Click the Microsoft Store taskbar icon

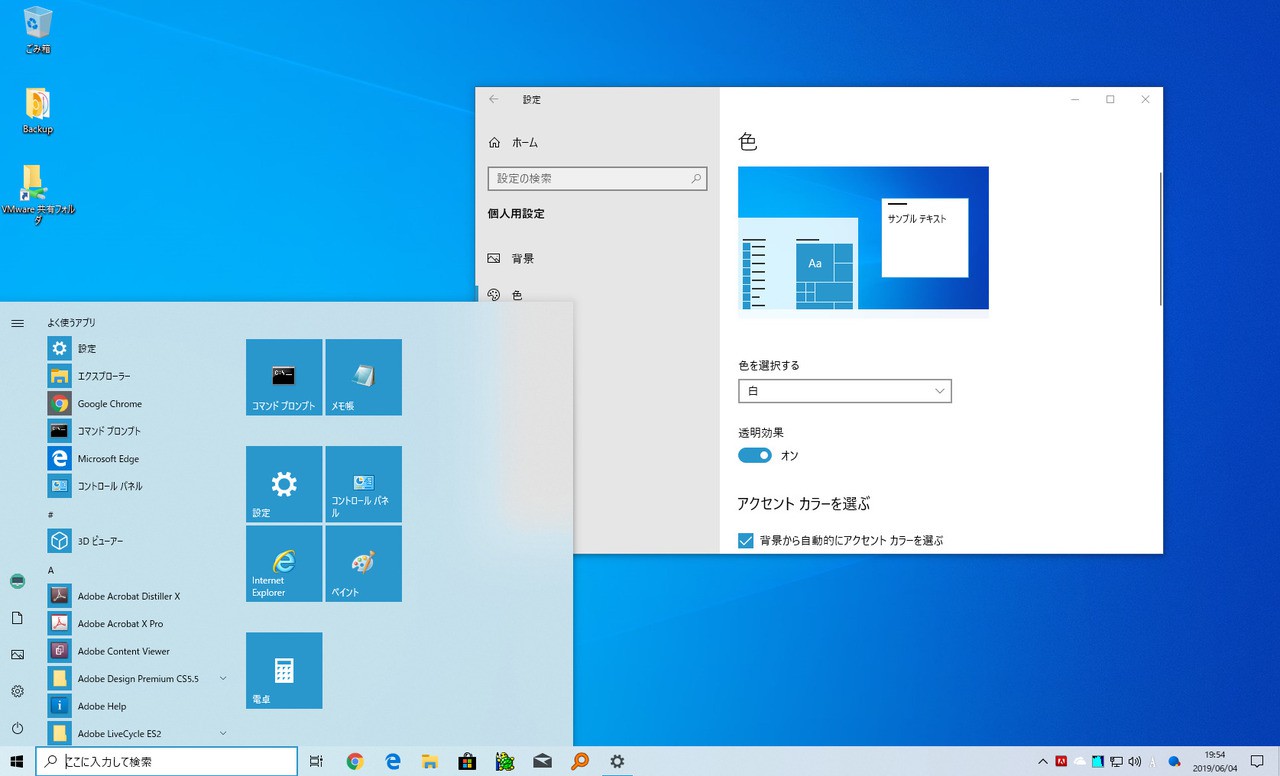[467, 762]
